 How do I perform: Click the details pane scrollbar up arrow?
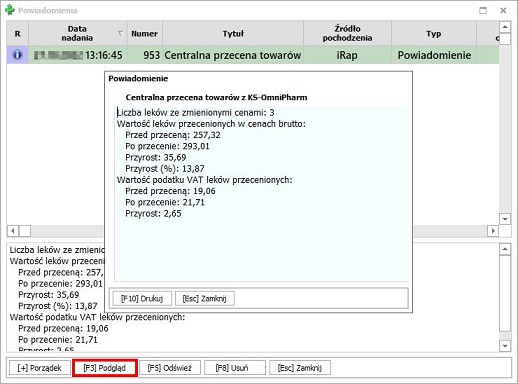point(505,249)
